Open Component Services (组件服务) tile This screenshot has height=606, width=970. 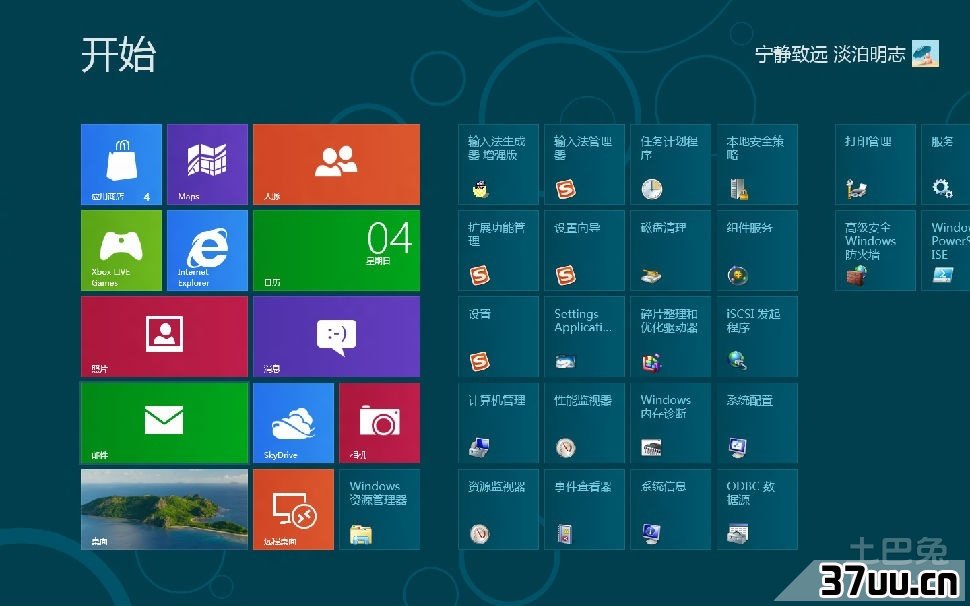757,250
